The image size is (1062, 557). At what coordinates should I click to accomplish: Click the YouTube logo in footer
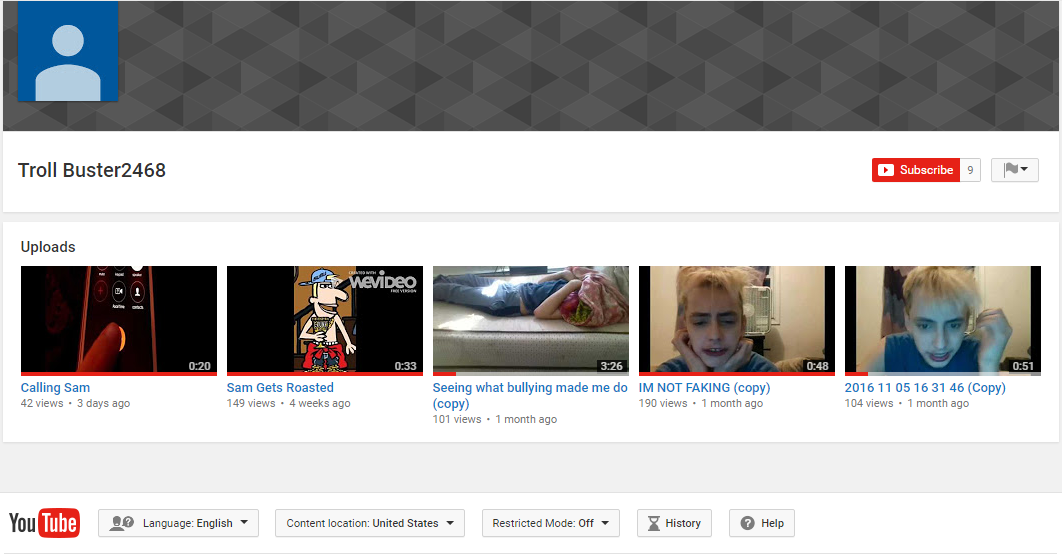[44, 523]
